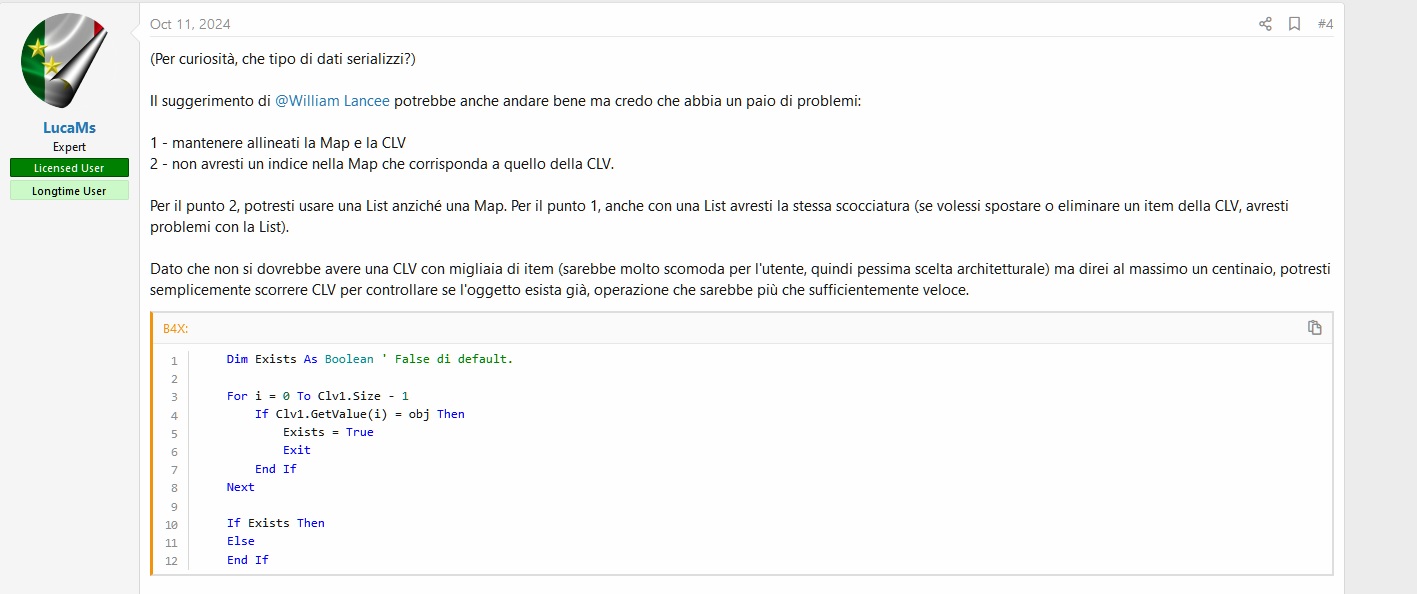The width and height of the screenshot is (1418, 594).
Task: Click the share post icon
Action: point(1265,24)
